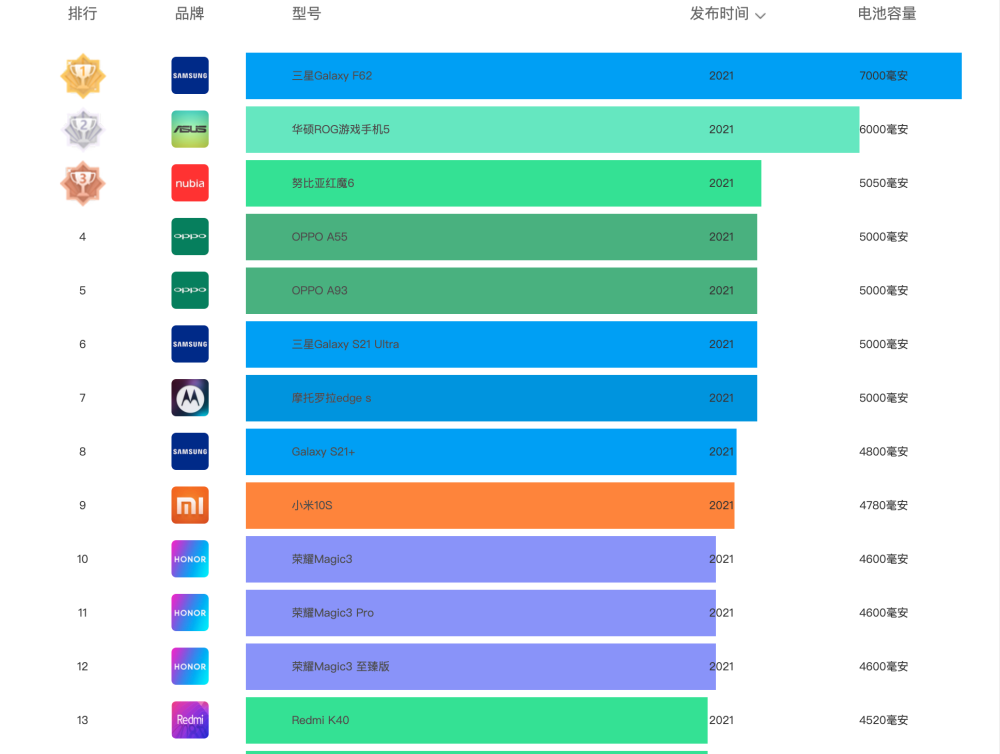Open the 华硕ROG游戏手机5 model link

[340, 130]
